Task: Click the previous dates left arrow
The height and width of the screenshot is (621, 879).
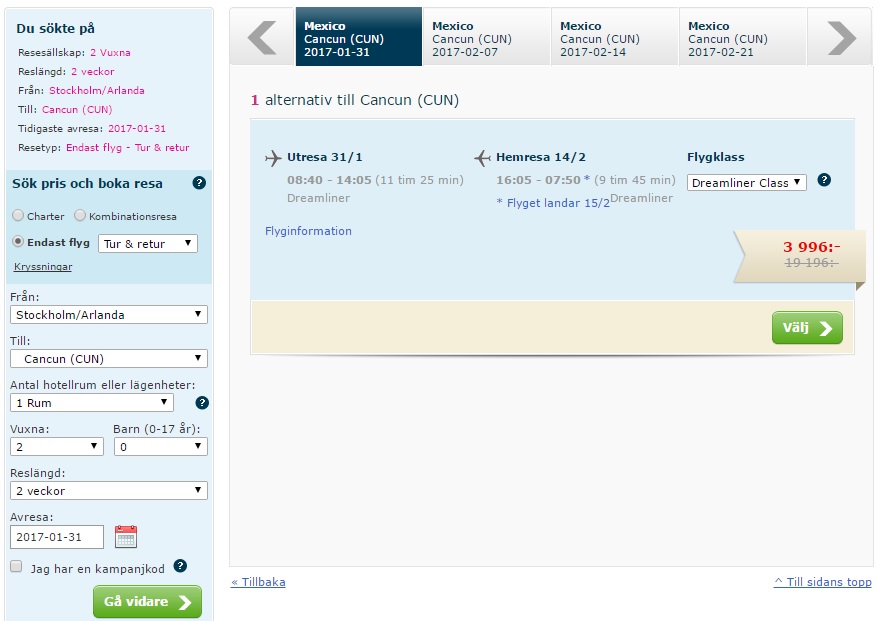Action: [262, 37]
